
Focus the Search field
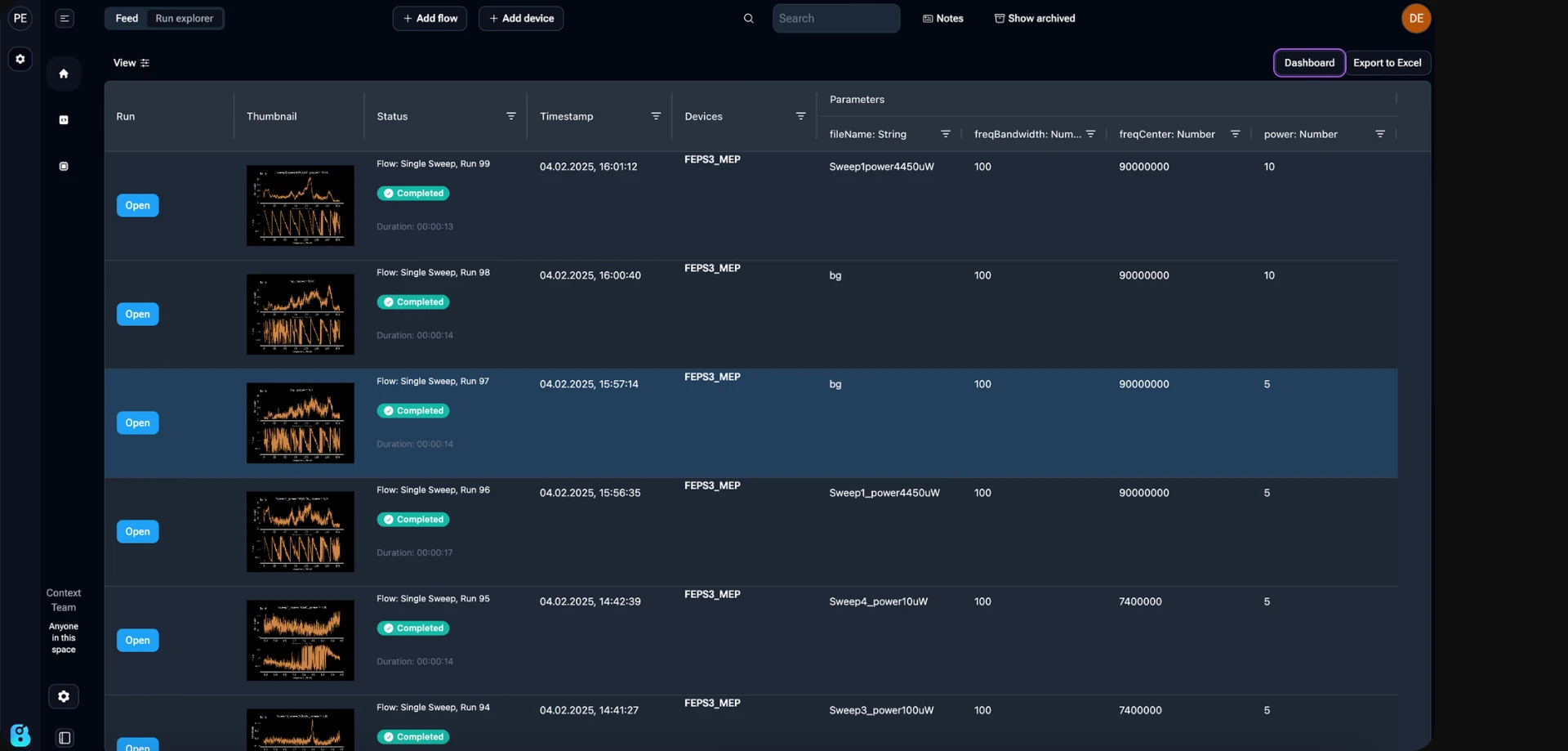[x=836, y=18]
